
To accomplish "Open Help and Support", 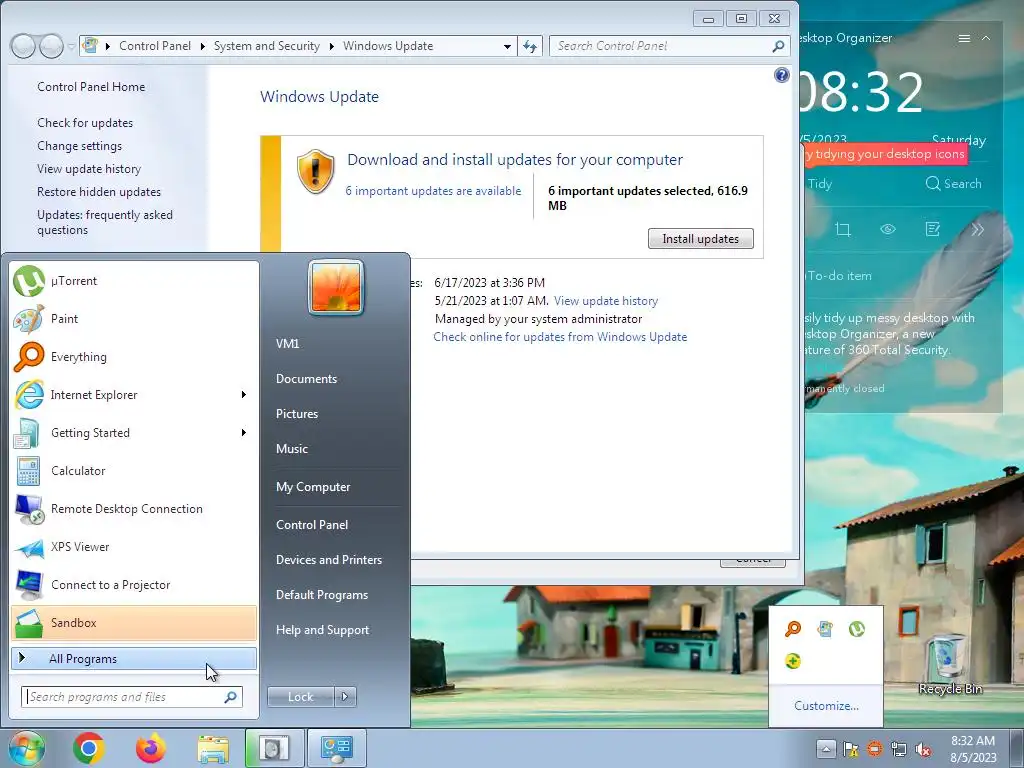I will tap(323, 630).
